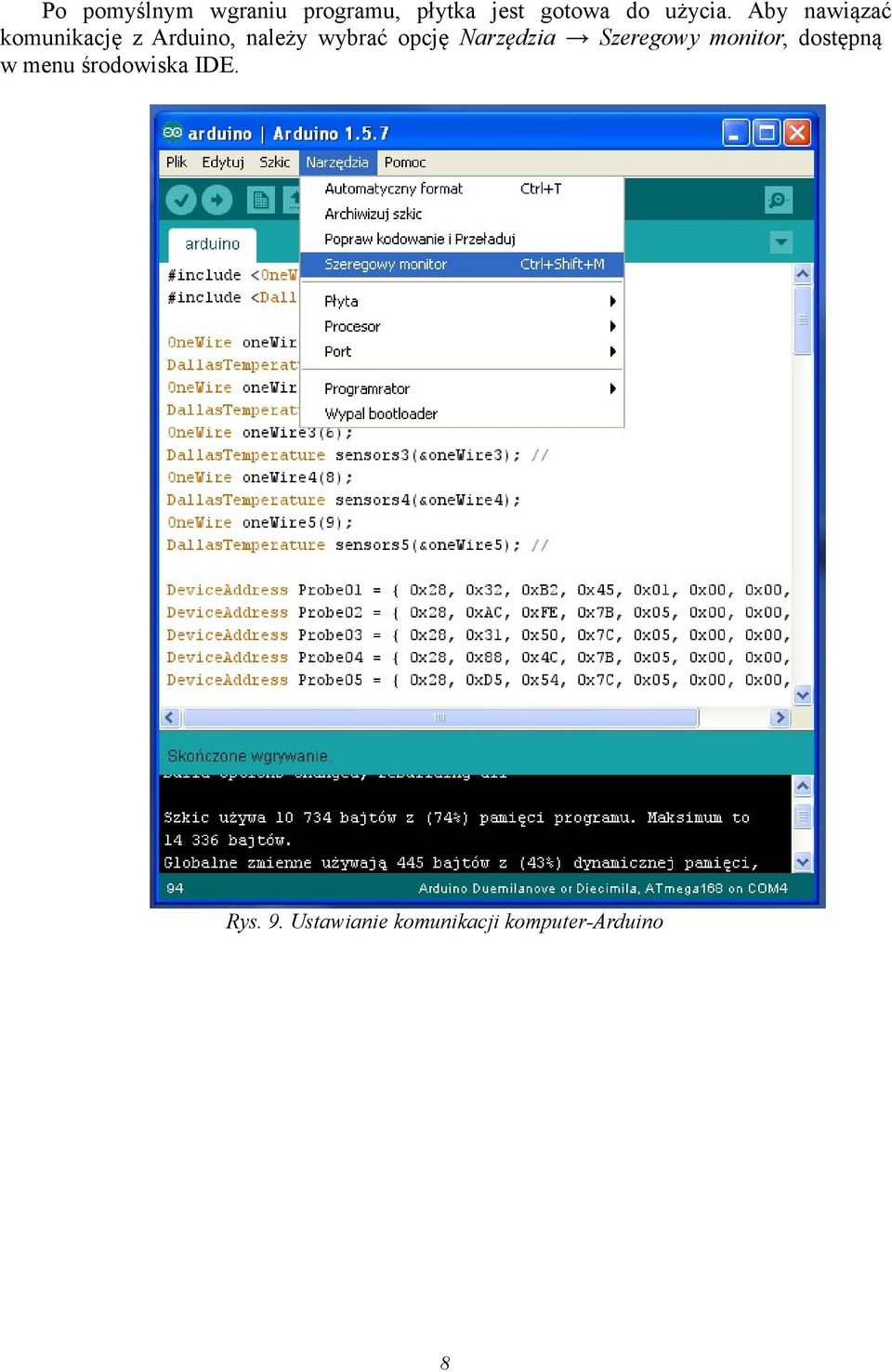Switch to the arduino sketch tab

coord(213,243)
